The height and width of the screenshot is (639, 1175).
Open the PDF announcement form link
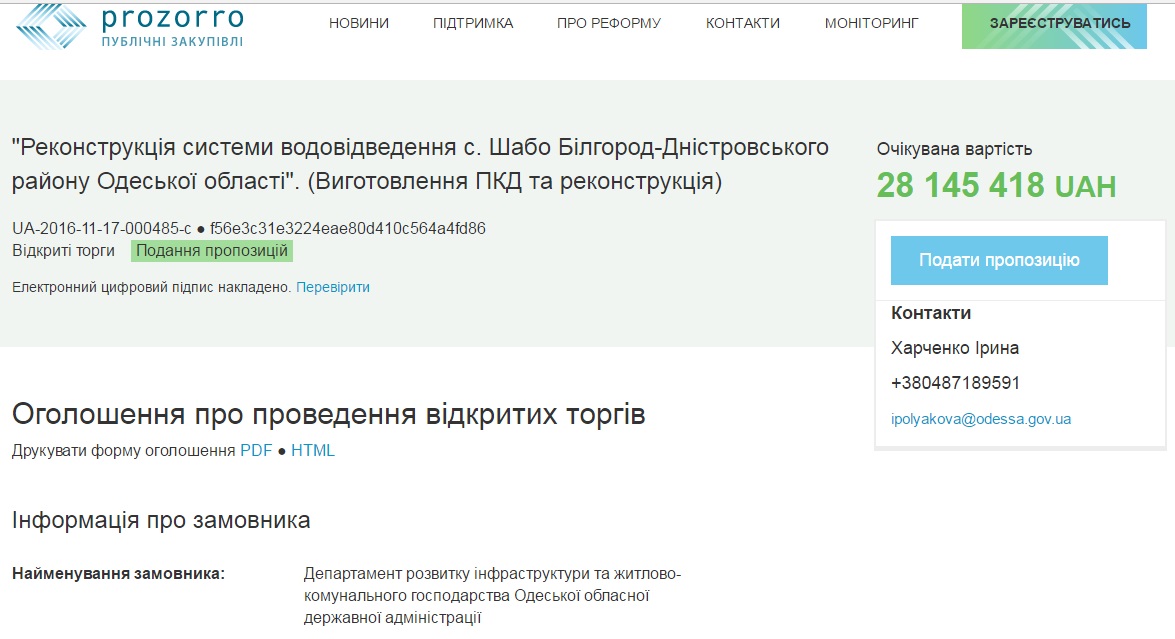point(256,450)
